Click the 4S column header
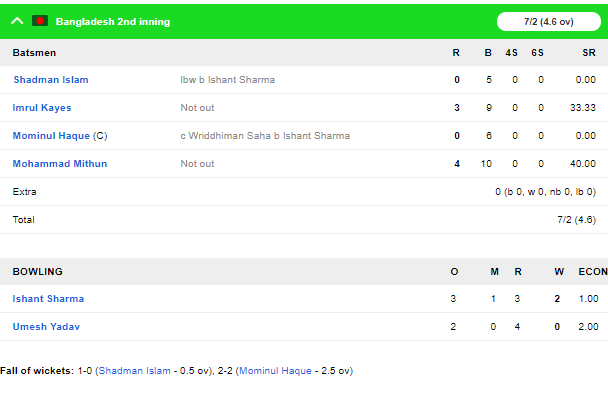Viewport: 608px width, 397px height. click(x=511, y=53)
